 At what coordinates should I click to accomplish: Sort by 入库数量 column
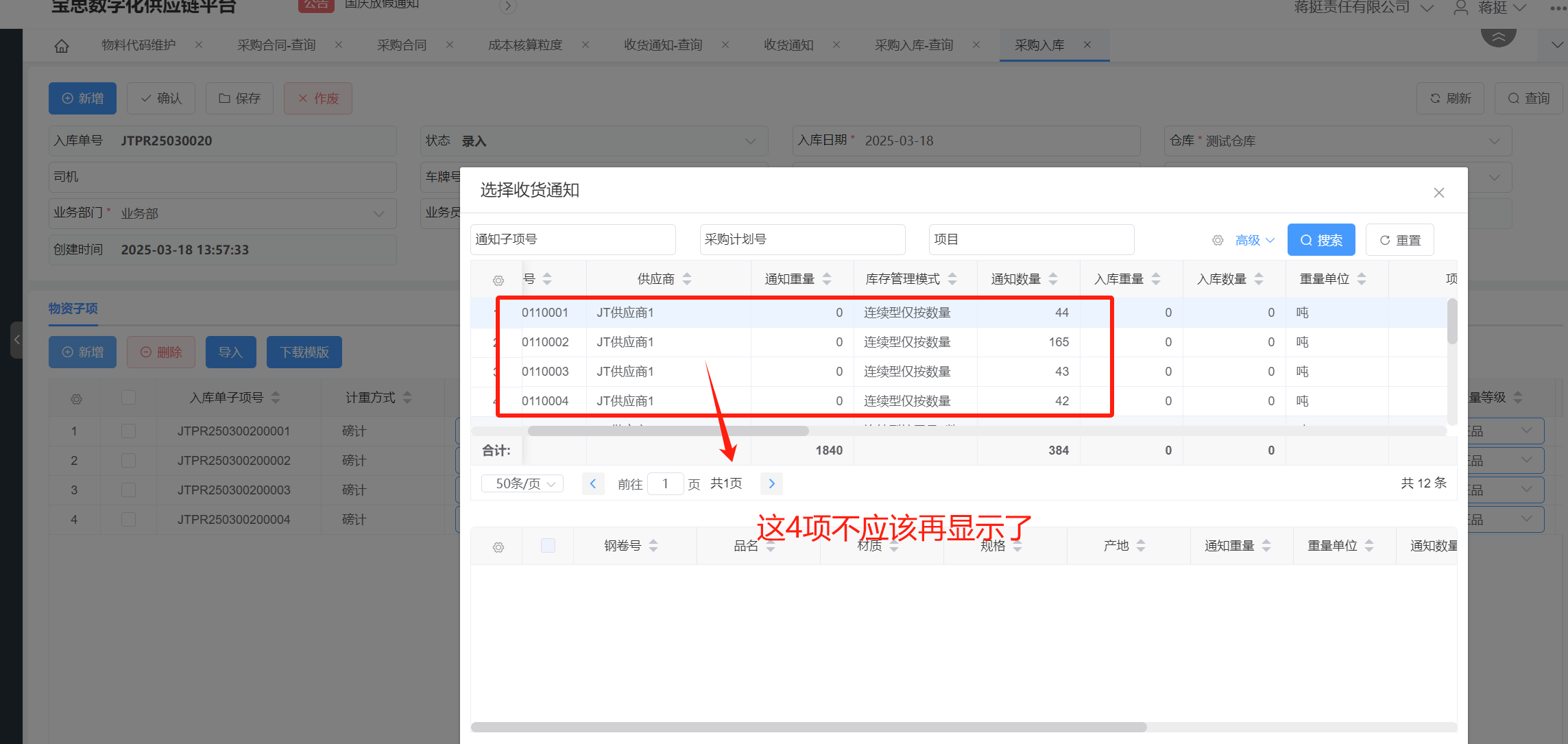click(1259, 279)
